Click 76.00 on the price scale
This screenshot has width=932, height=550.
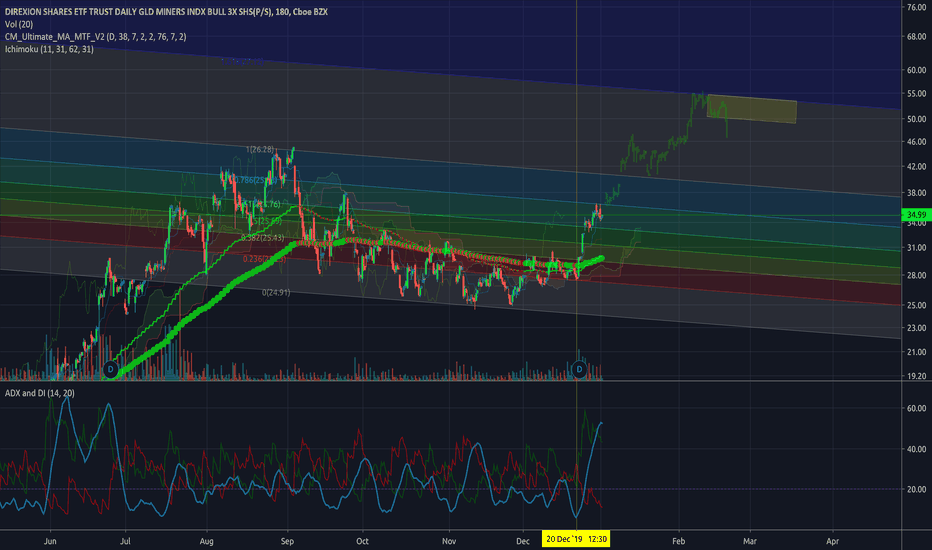917,7
